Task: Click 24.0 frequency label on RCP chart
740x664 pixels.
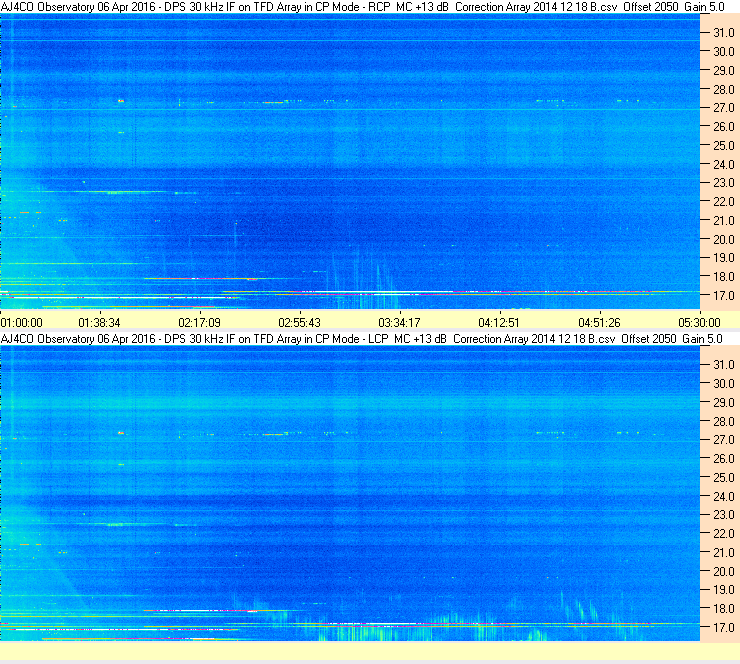Action: pyautogui.click(x=724, y=165)
